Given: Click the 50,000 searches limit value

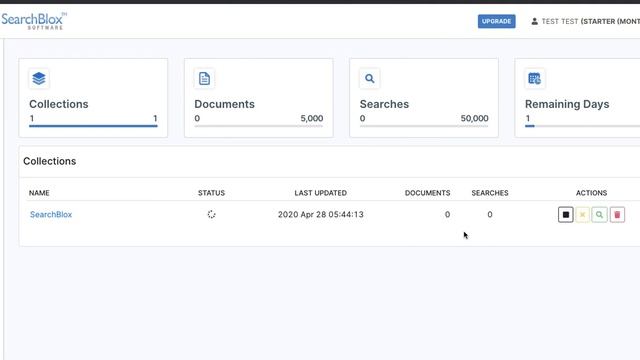Looking at the screenshot, I should point(474,118).
